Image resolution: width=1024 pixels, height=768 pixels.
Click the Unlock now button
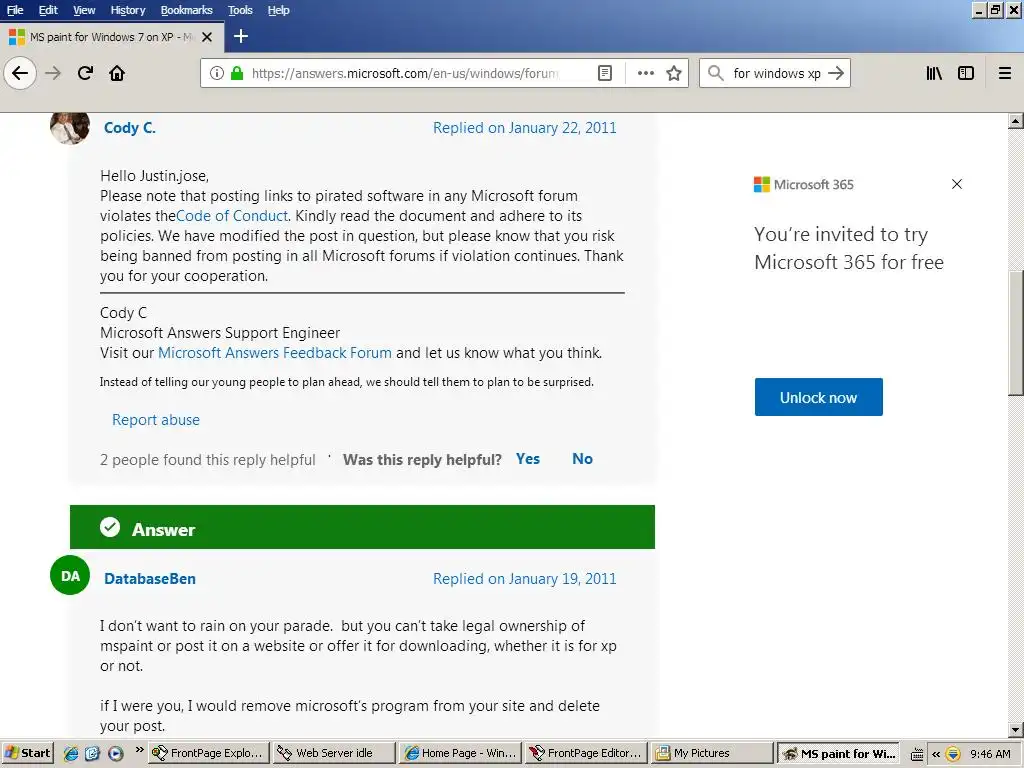(x=818, y=397)
